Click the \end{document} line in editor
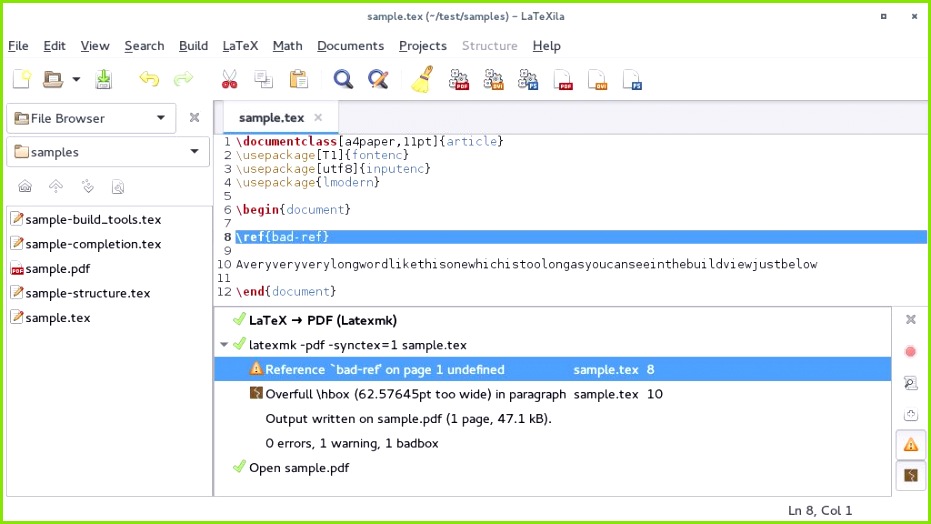 point(286,291)
